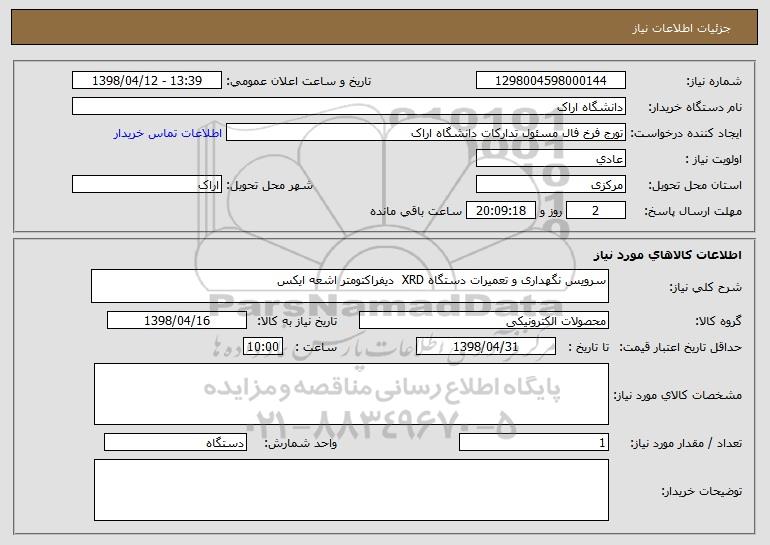The image size is (770, 545).
Task: Select the label تعداد / مقدار مورد نیاز
Action: point(686,443)
